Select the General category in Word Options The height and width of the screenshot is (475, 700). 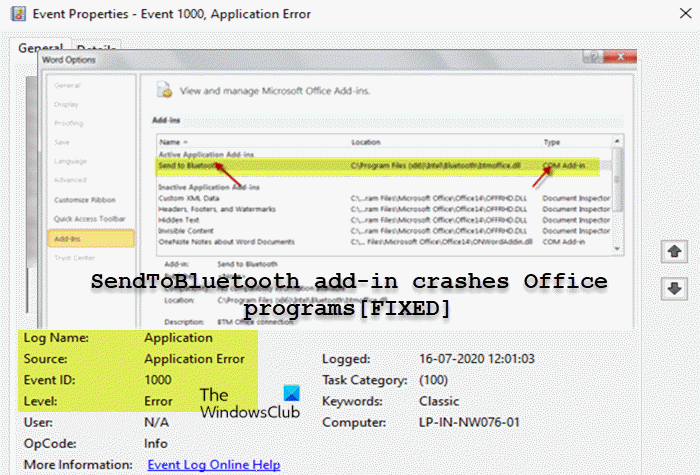tap(67, 85)
